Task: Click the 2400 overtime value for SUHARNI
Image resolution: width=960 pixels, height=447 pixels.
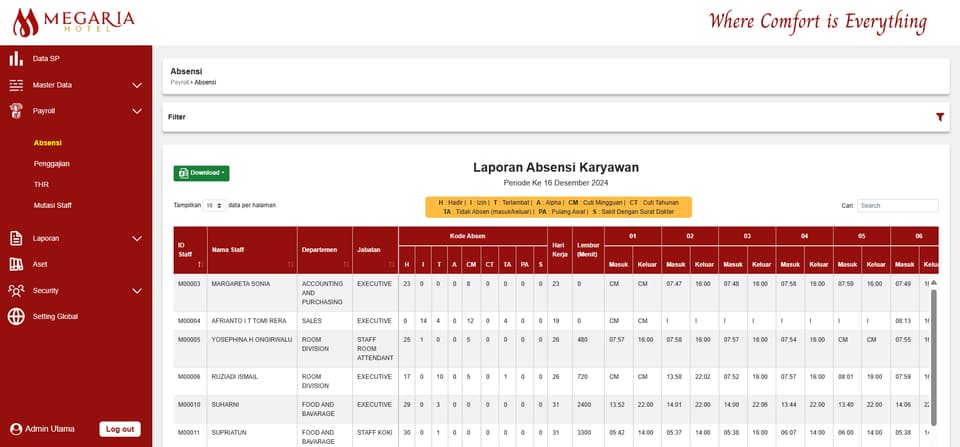Action: pyautogui.click(x=585, y=405)
